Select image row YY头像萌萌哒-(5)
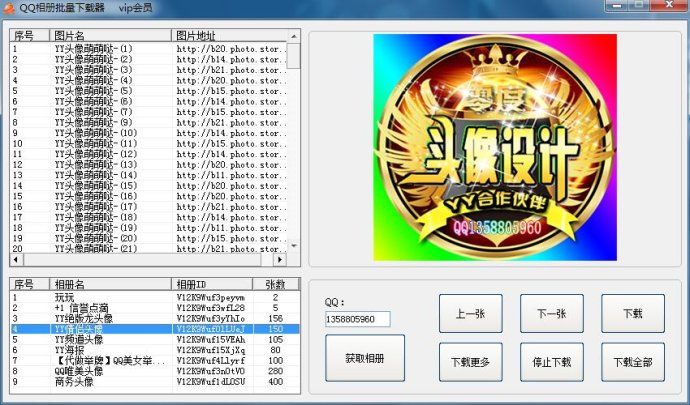The image size is (690, 405). tap(149, 91)
